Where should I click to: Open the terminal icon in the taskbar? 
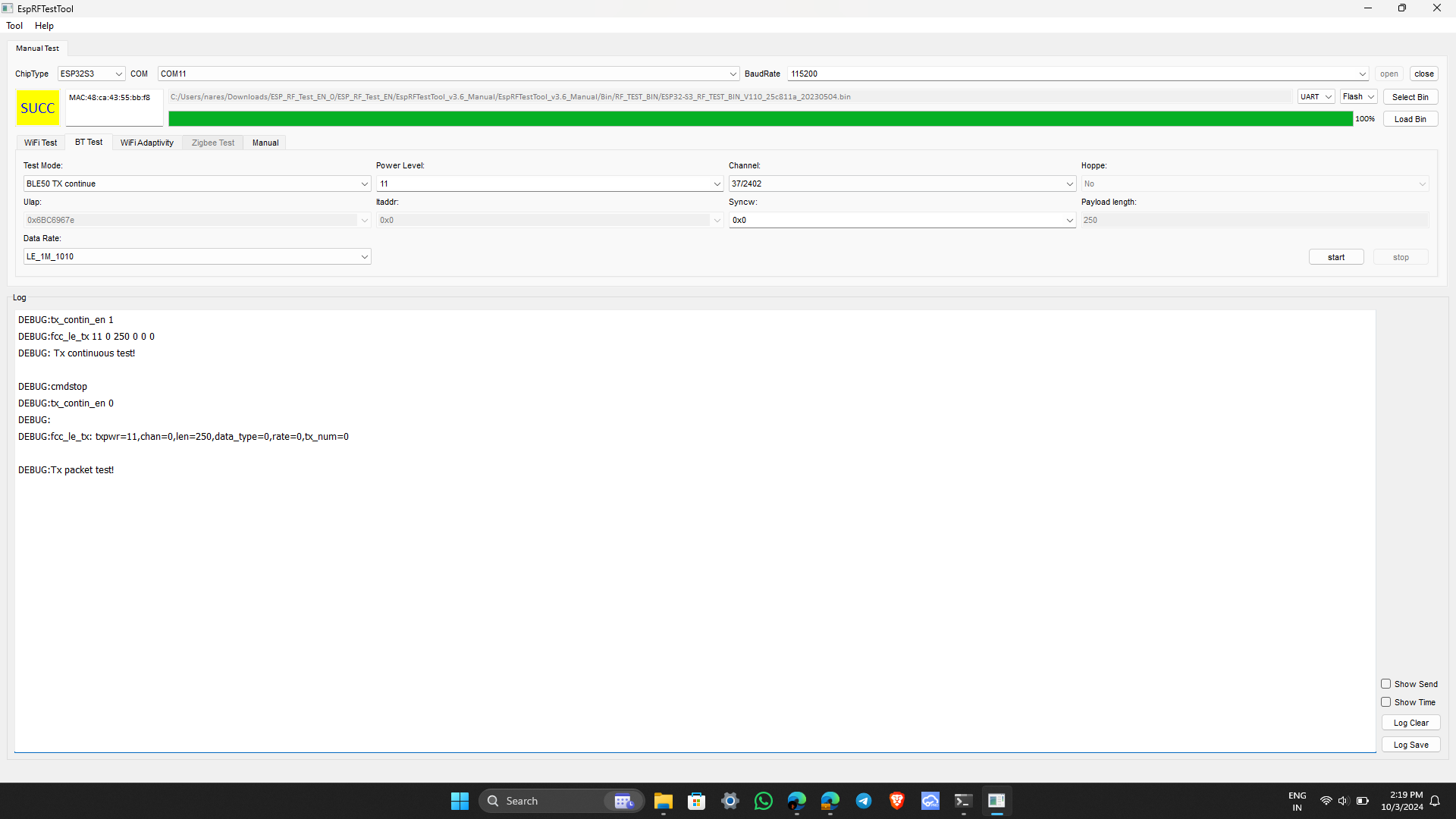click(x=964, y=801)
